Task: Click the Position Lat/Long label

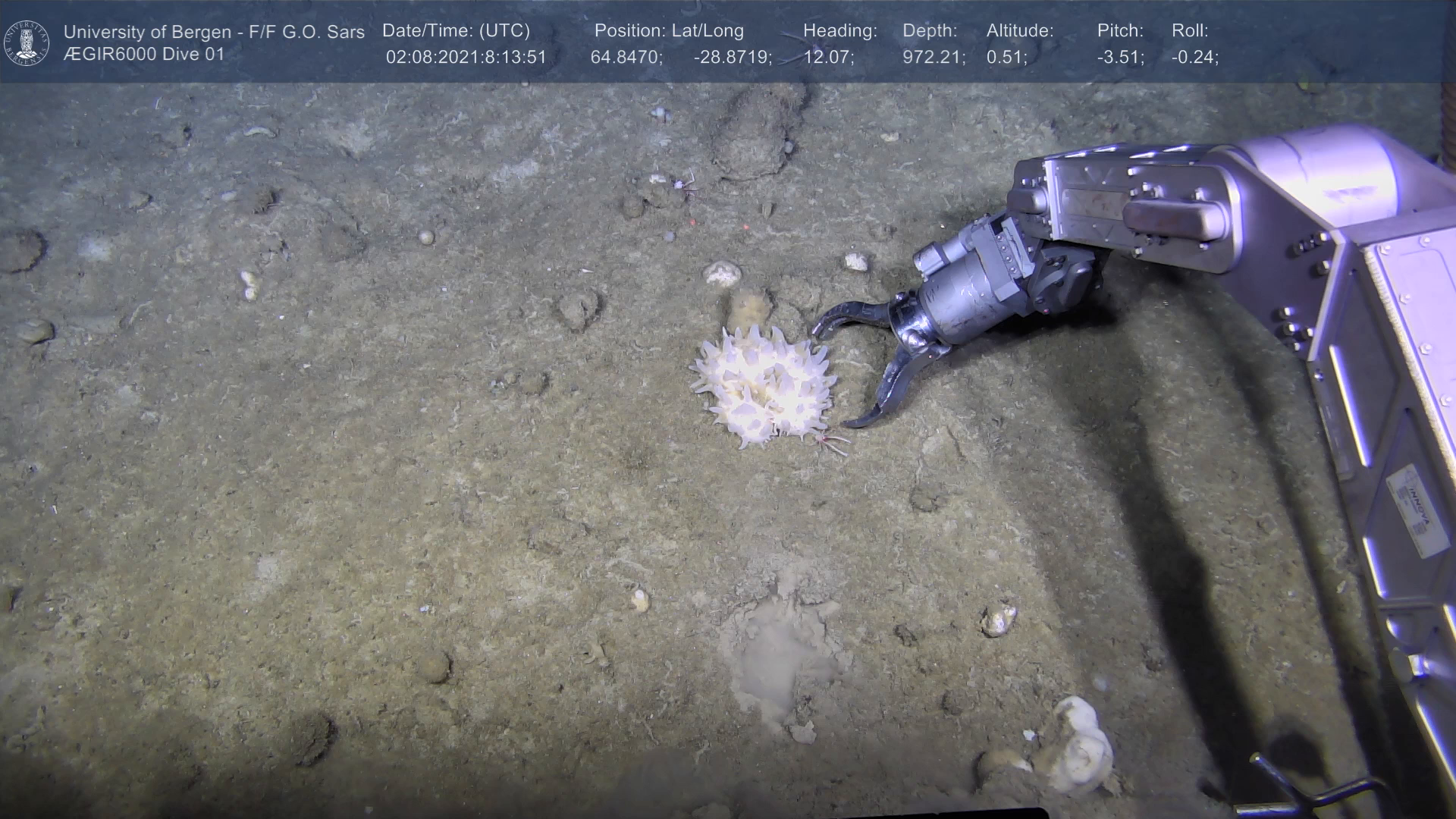Action: pyautogui.click(x=669, y=31)
